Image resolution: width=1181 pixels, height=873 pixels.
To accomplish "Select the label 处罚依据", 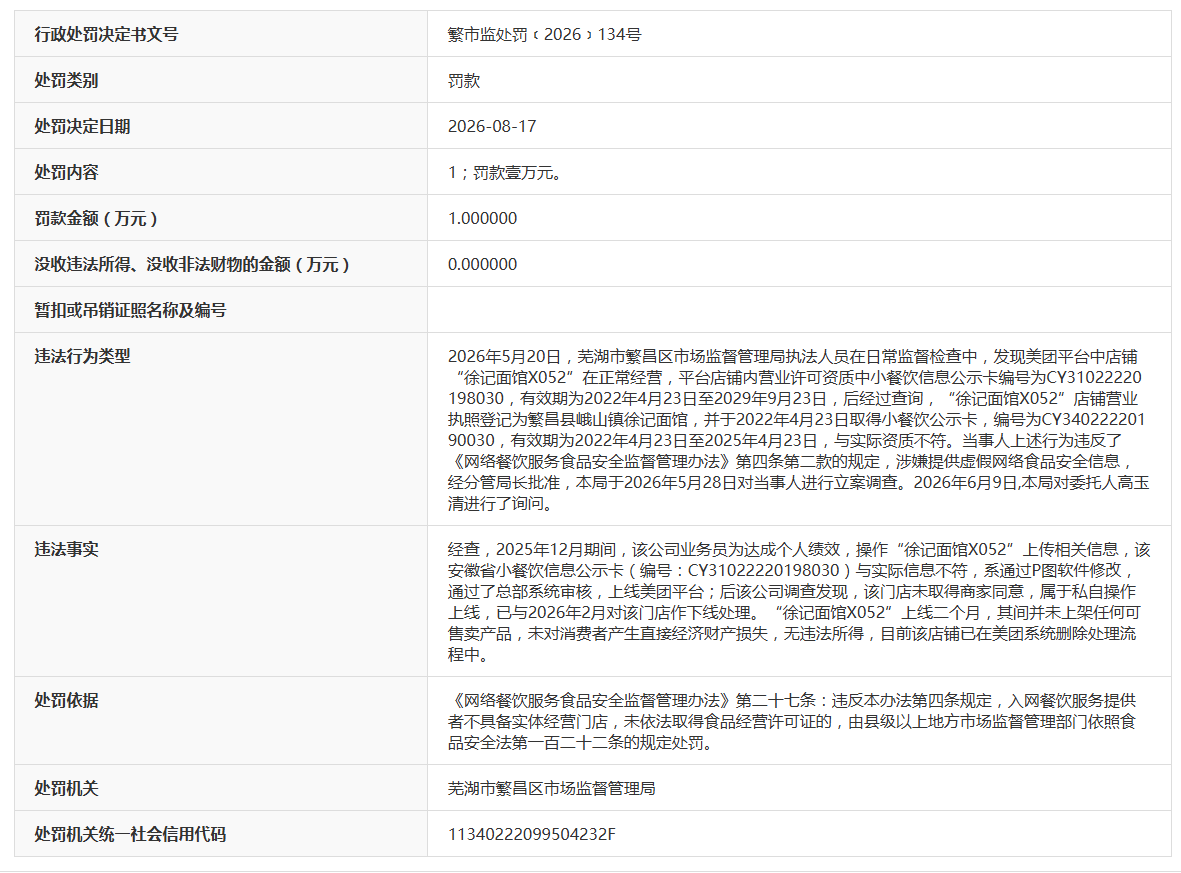I will click(66, 701).
